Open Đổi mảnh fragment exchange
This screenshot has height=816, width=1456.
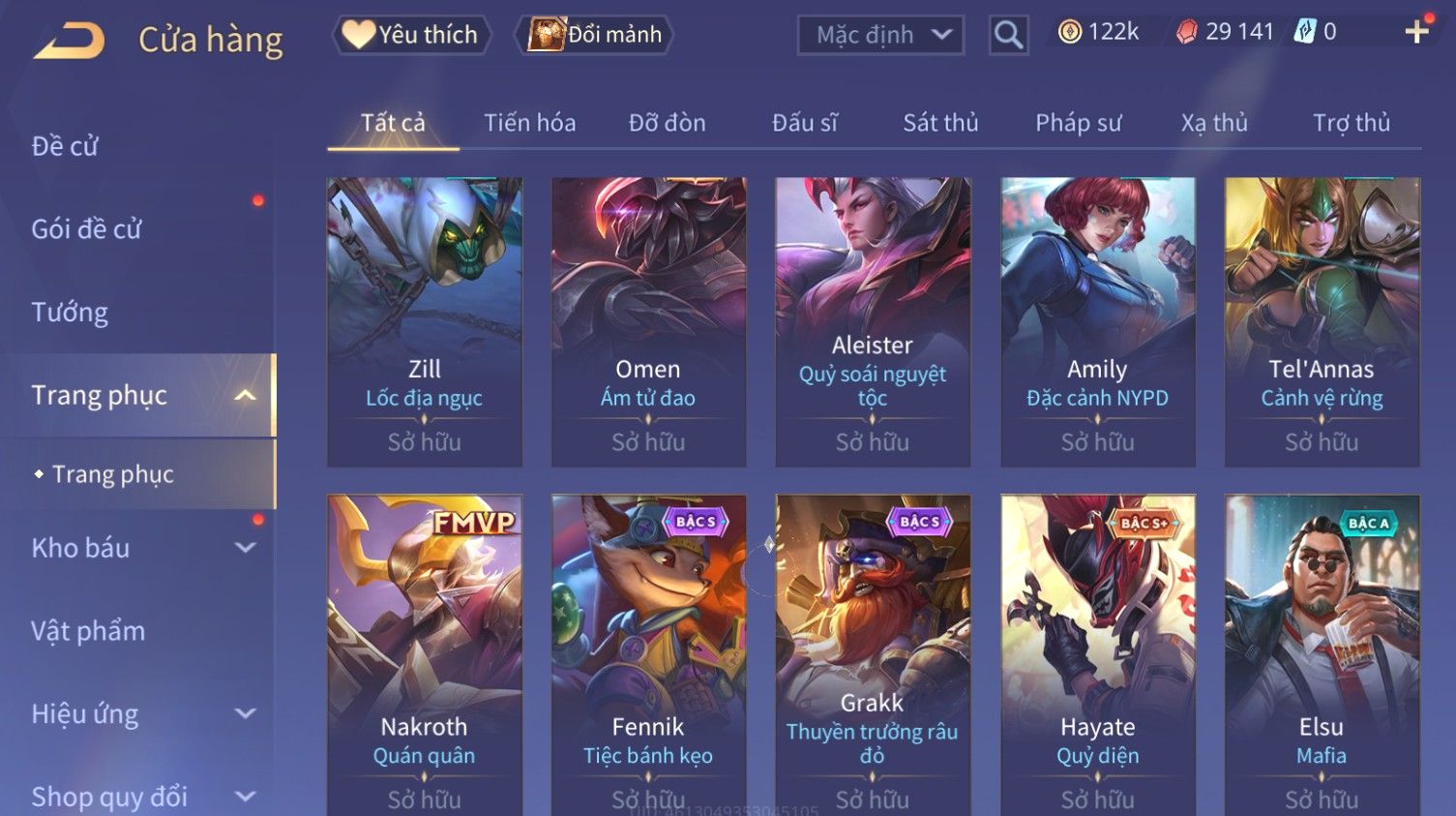pos(596,35)
